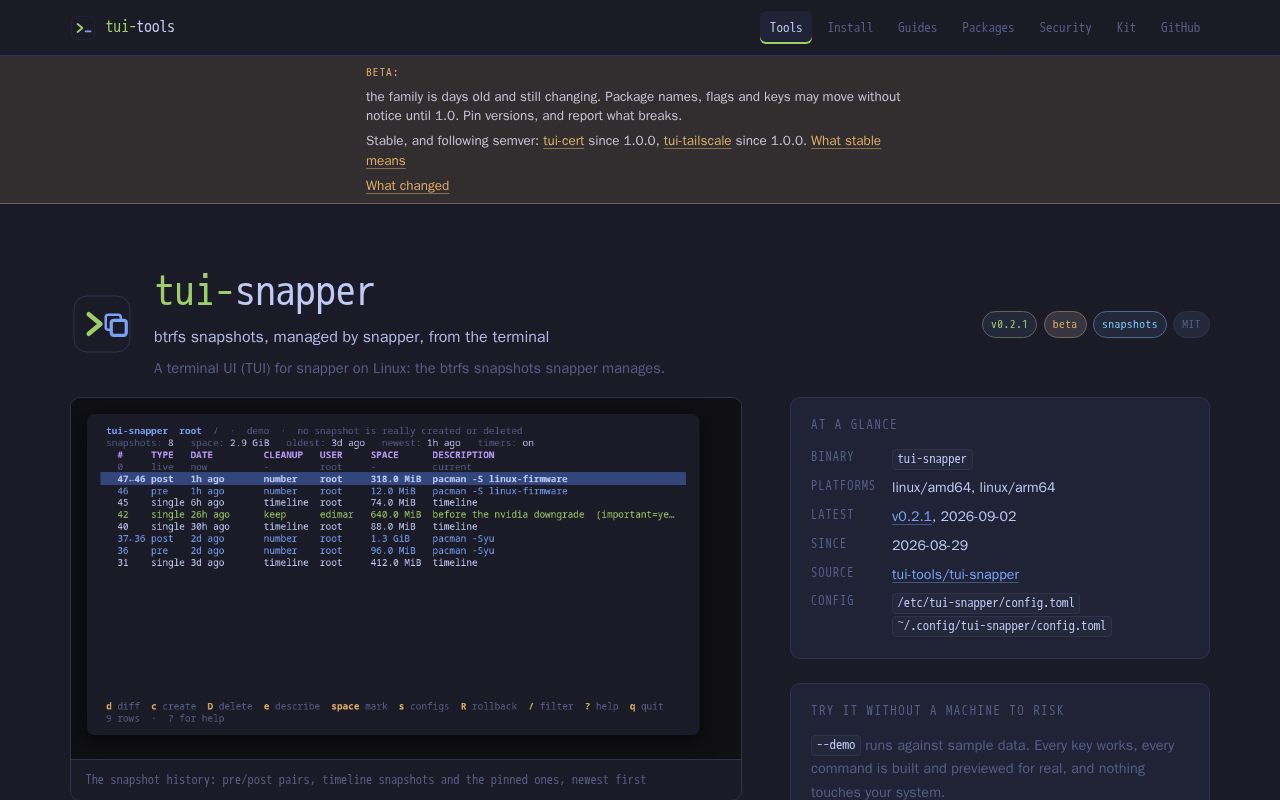The width and height of the screenshot is (1280, 800).
Task: Click the "2026-08-29" since date
Action: coord(930,546)
